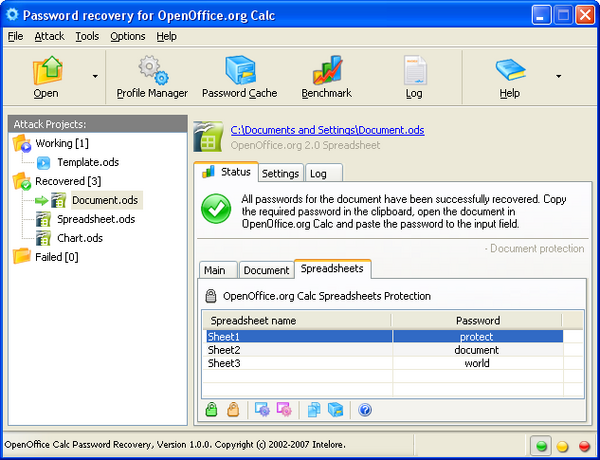This screenshot has height=460, width=600.
Task: Select Failed [0] in the tree
Action: 57,257
